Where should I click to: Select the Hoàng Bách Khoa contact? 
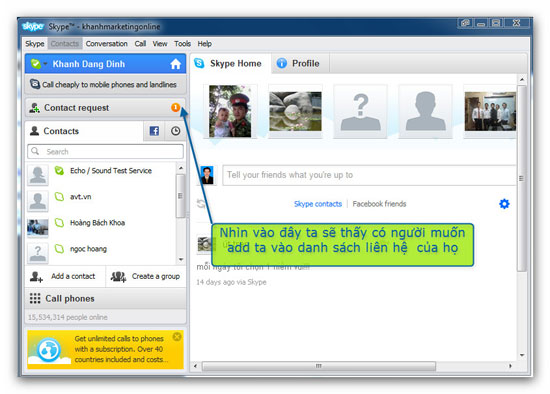click(x=101, y=226)
